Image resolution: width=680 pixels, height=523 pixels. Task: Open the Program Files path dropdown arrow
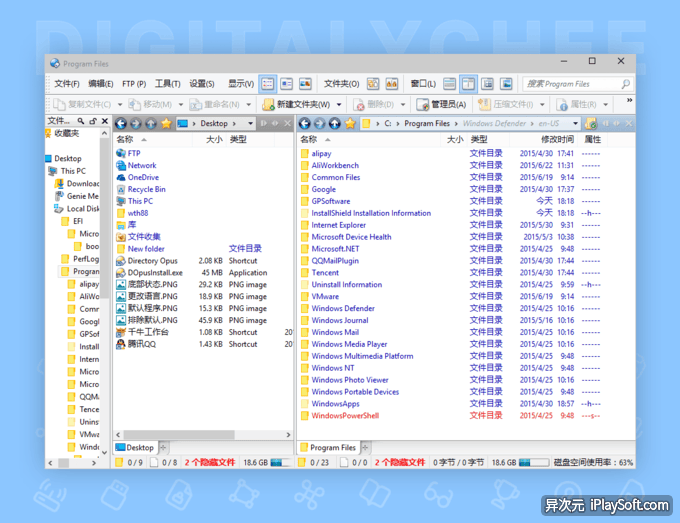[x=575, y=124]
